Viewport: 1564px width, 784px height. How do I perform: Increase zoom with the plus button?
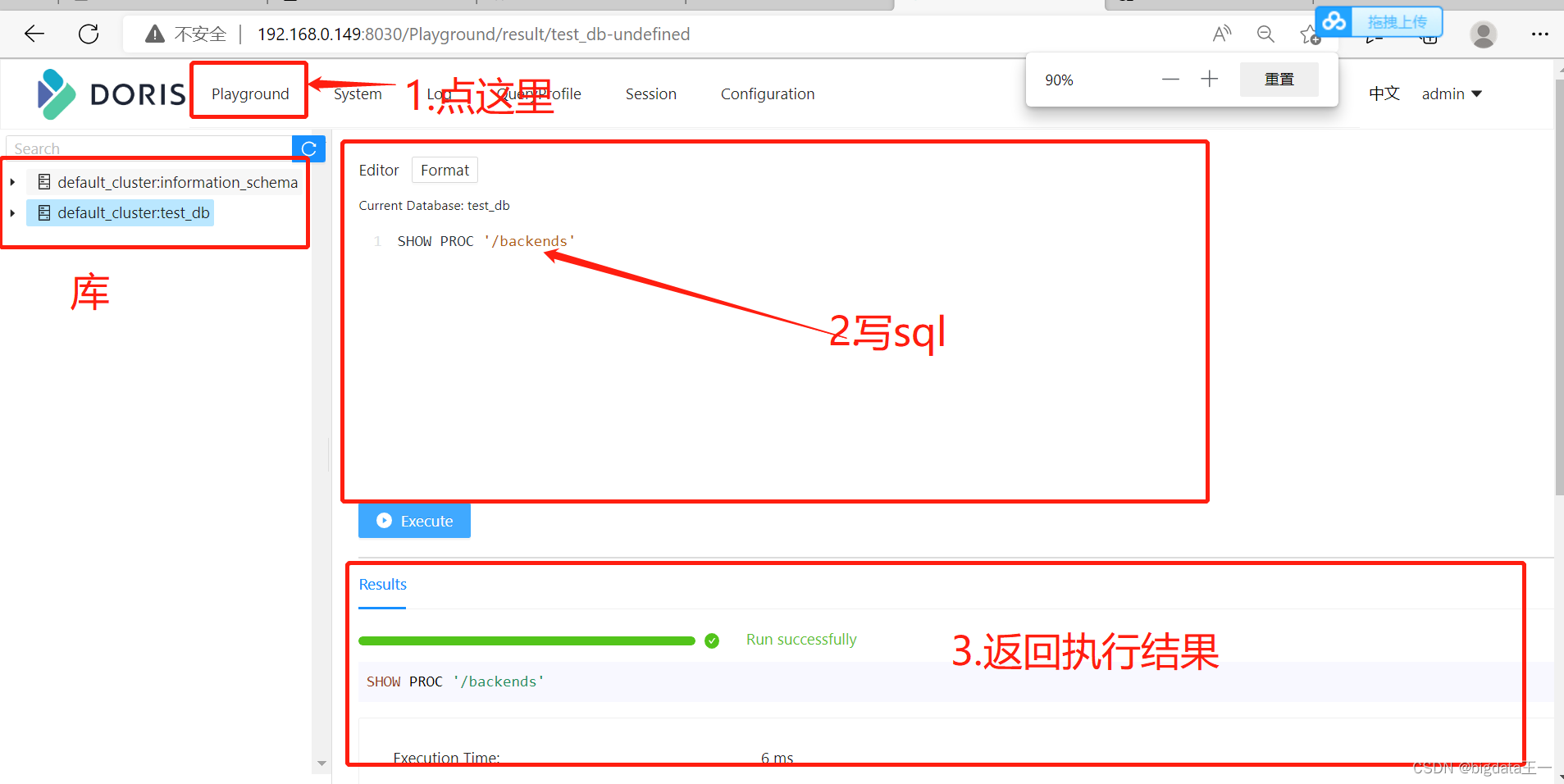1209,79
